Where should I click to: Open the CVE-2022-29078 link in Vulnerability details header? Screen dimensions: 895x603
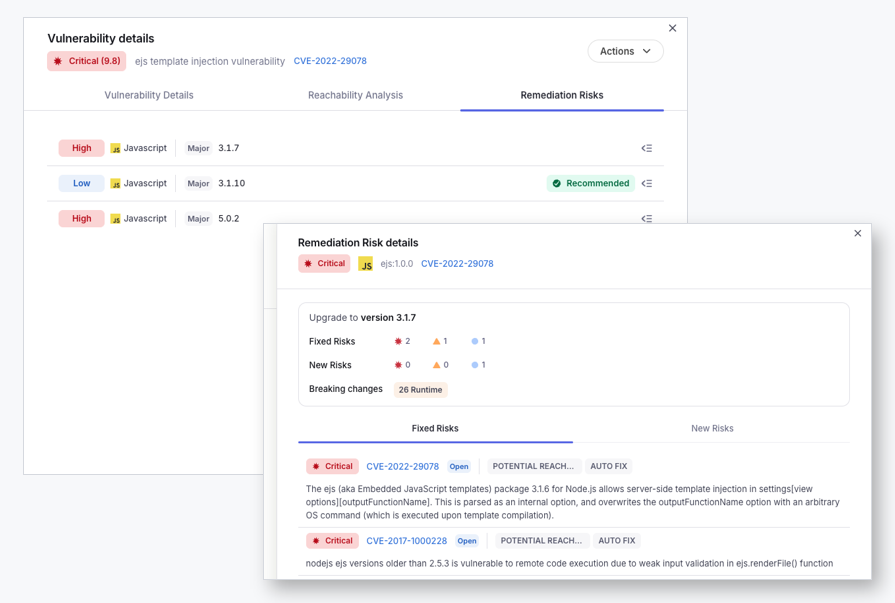point(330,61)
